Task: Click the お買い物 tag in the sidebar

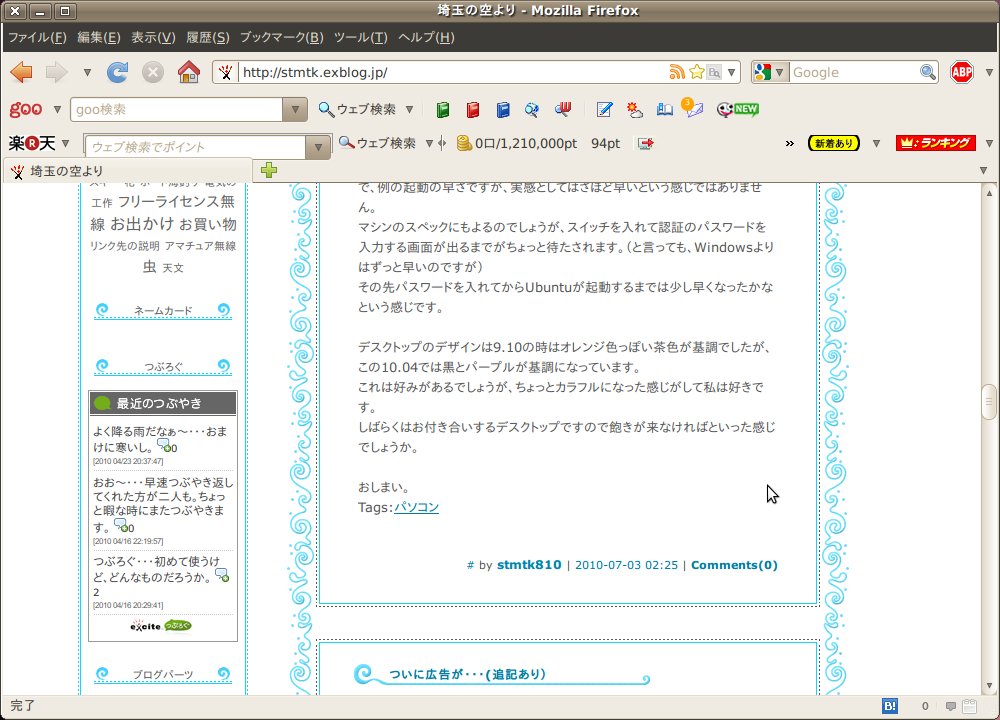Action: click(x=208, y=224)
